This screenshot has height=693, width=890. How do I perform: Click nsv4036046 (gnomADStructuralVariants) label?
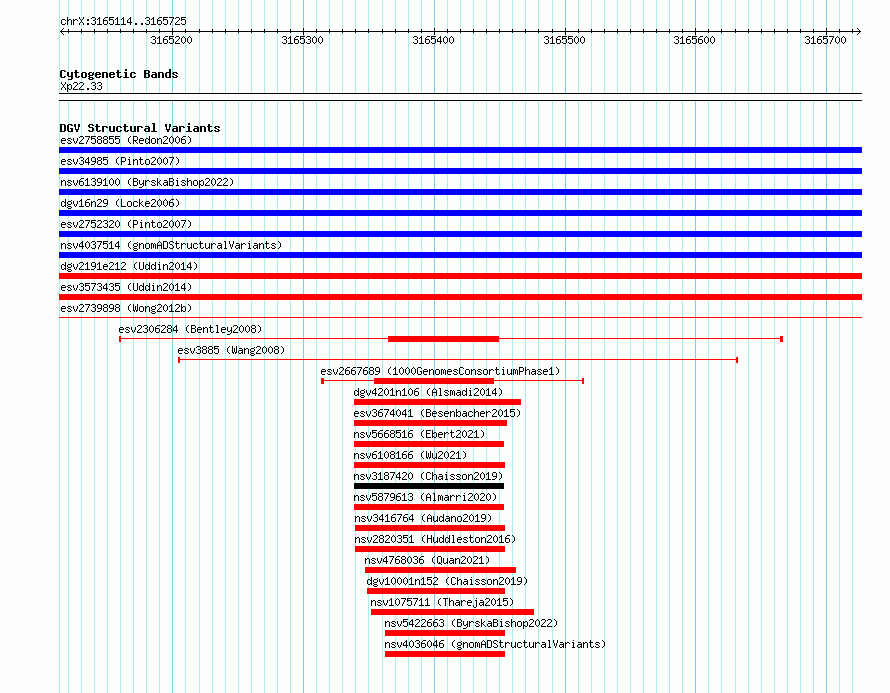click(x=495, y=644)
